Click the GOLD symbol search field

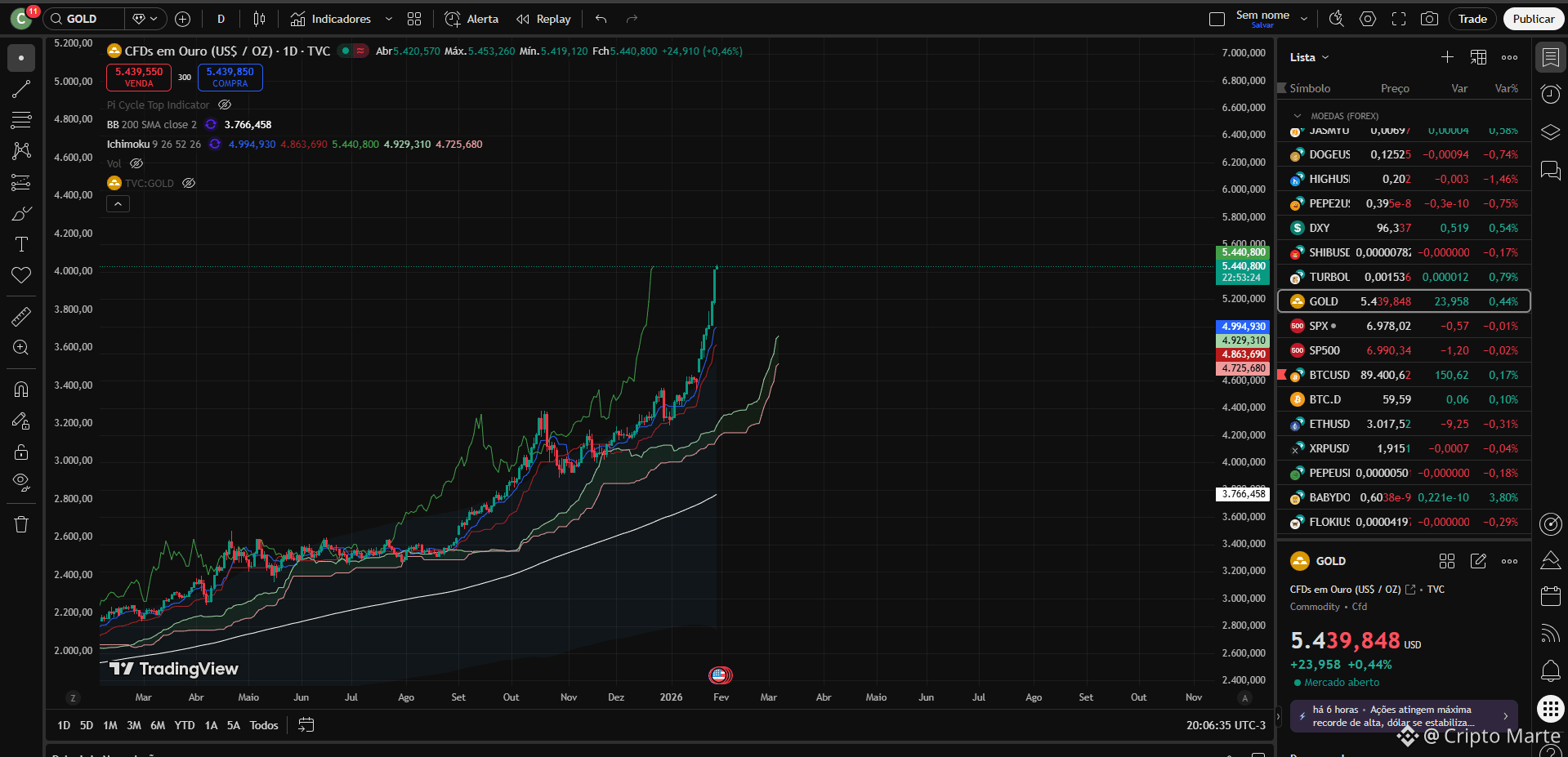85,19
